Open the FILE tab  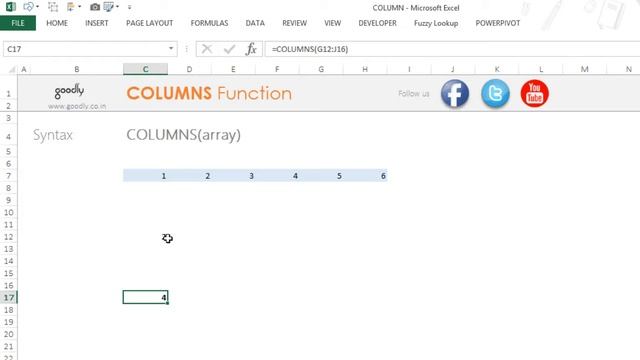18,23
